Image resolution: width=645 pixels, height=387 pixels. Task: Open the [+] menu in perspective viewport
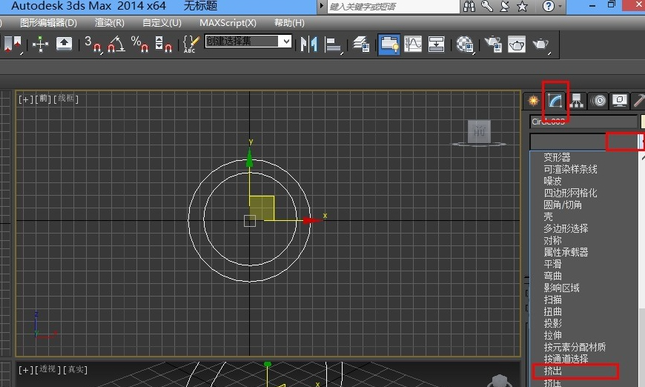click(26, 370)
